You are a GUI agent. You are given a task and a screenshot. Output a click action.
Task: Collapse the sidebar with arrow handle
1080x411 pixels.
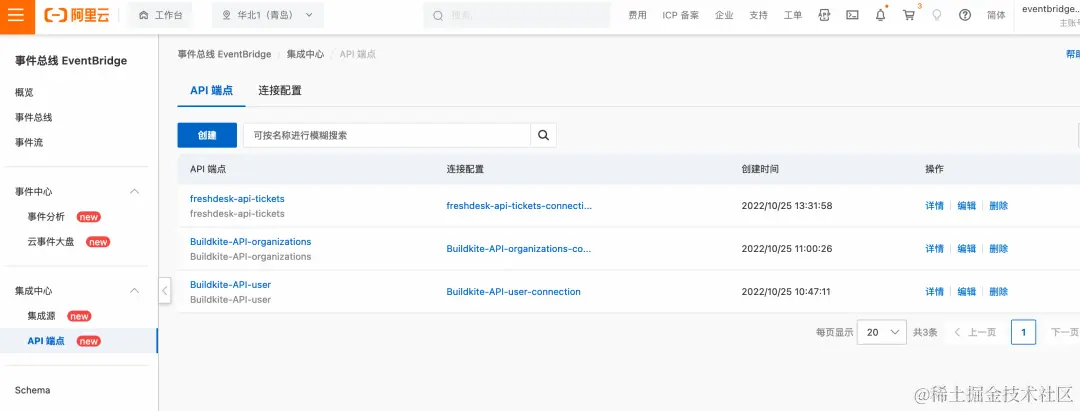(x=164, y=291)
